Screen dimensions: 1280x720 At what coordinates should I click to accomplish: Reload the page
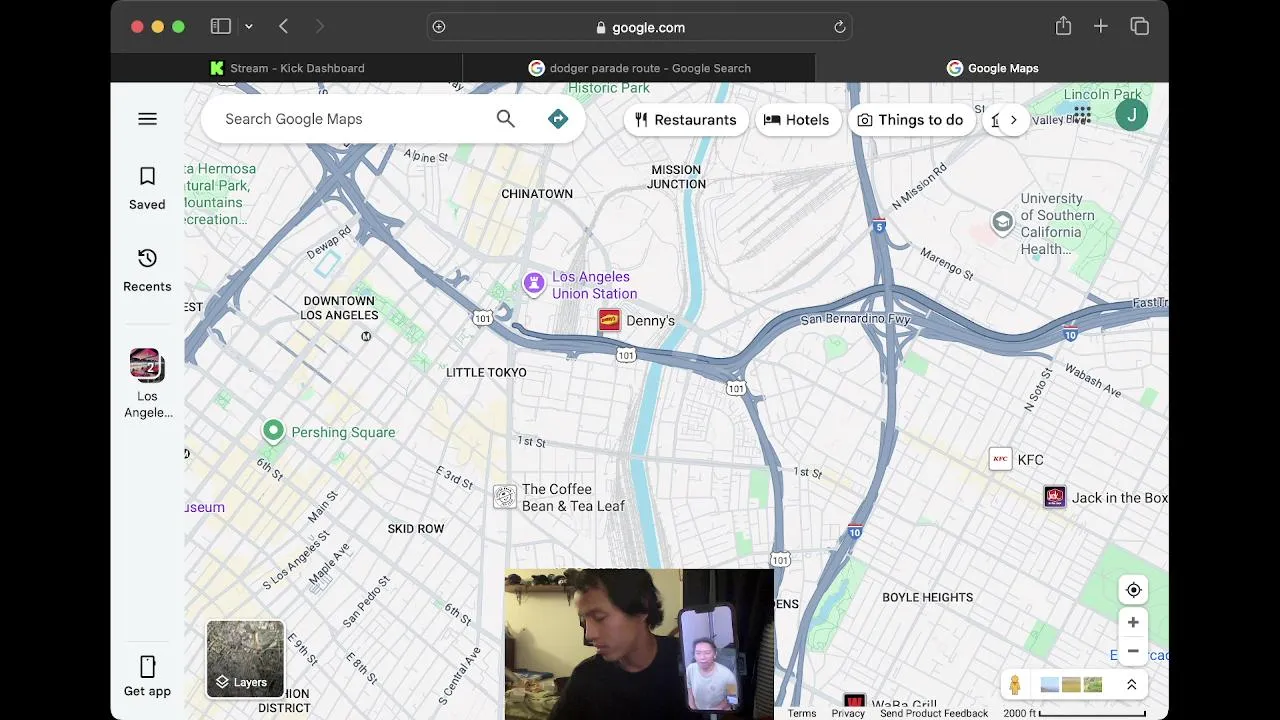[x=840, y=27]
